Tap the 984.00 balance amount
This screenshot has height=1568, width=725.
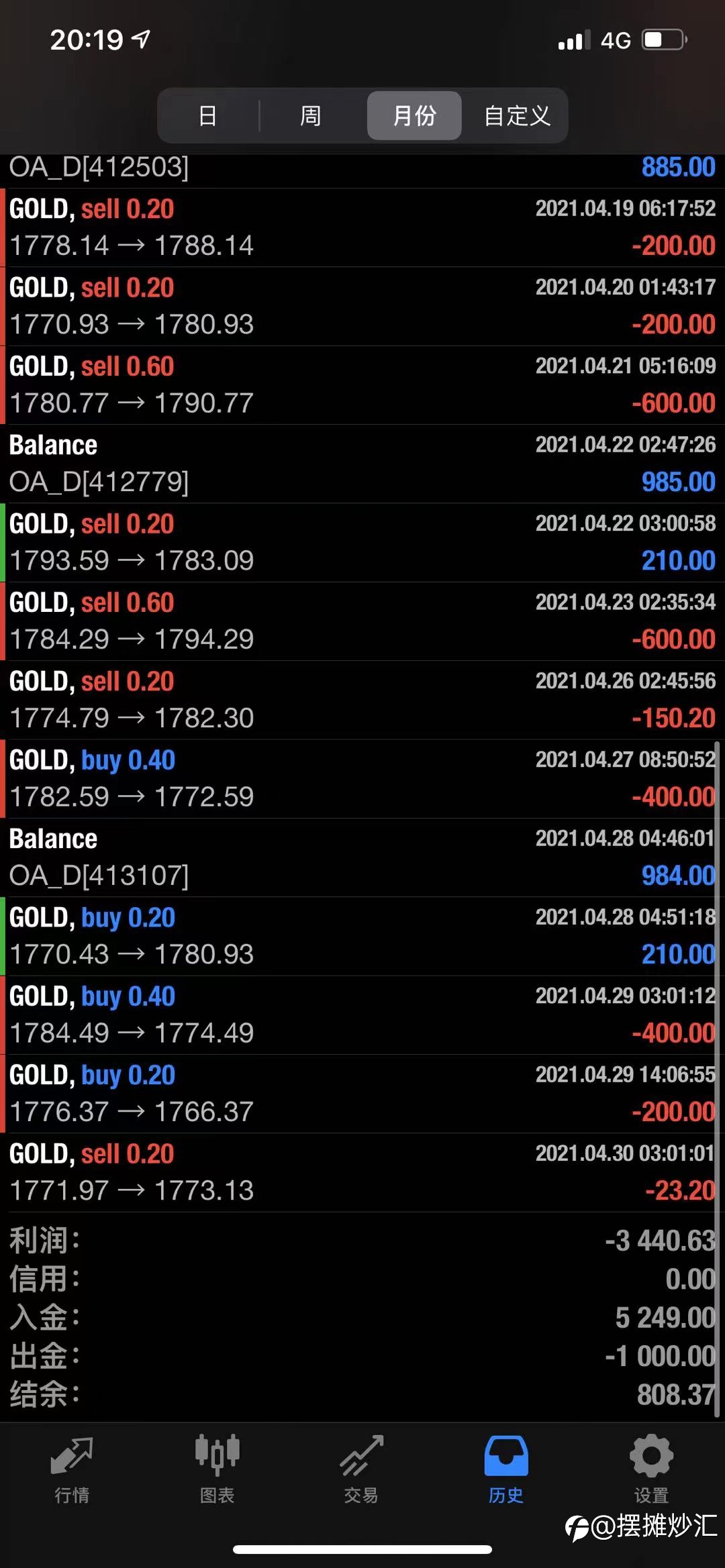(678, 876)
